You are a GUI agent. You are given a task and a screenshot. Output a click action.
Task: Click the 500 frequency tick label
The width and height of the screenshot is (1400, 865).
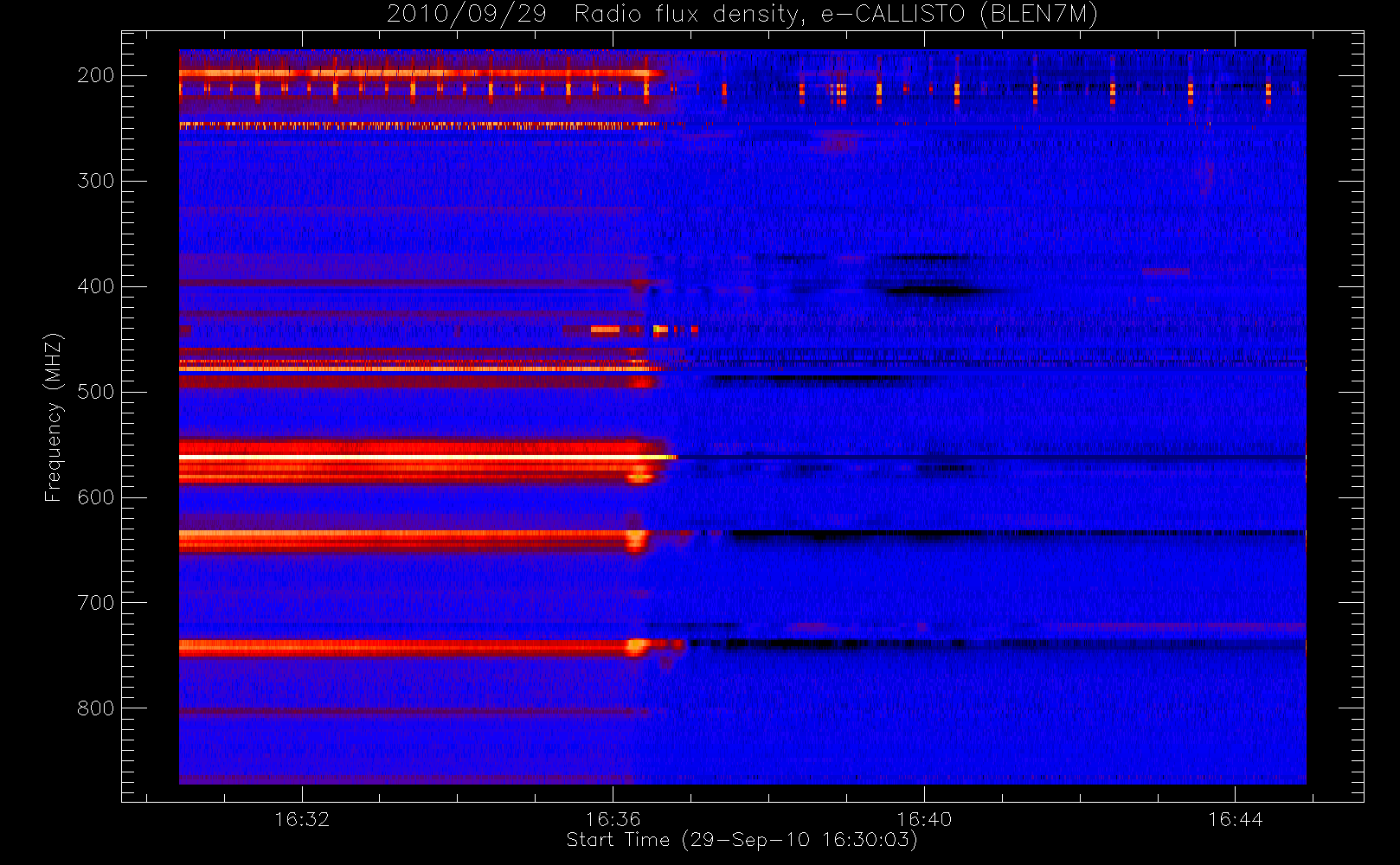(x=96, y=393)
